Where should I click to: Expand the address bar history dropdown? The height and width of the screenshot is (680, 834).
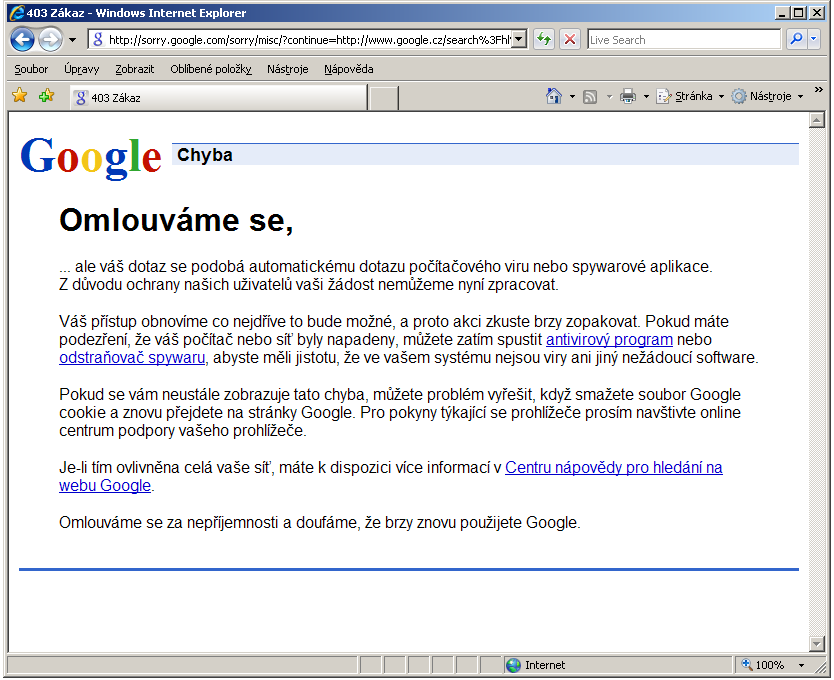point(519,39)
